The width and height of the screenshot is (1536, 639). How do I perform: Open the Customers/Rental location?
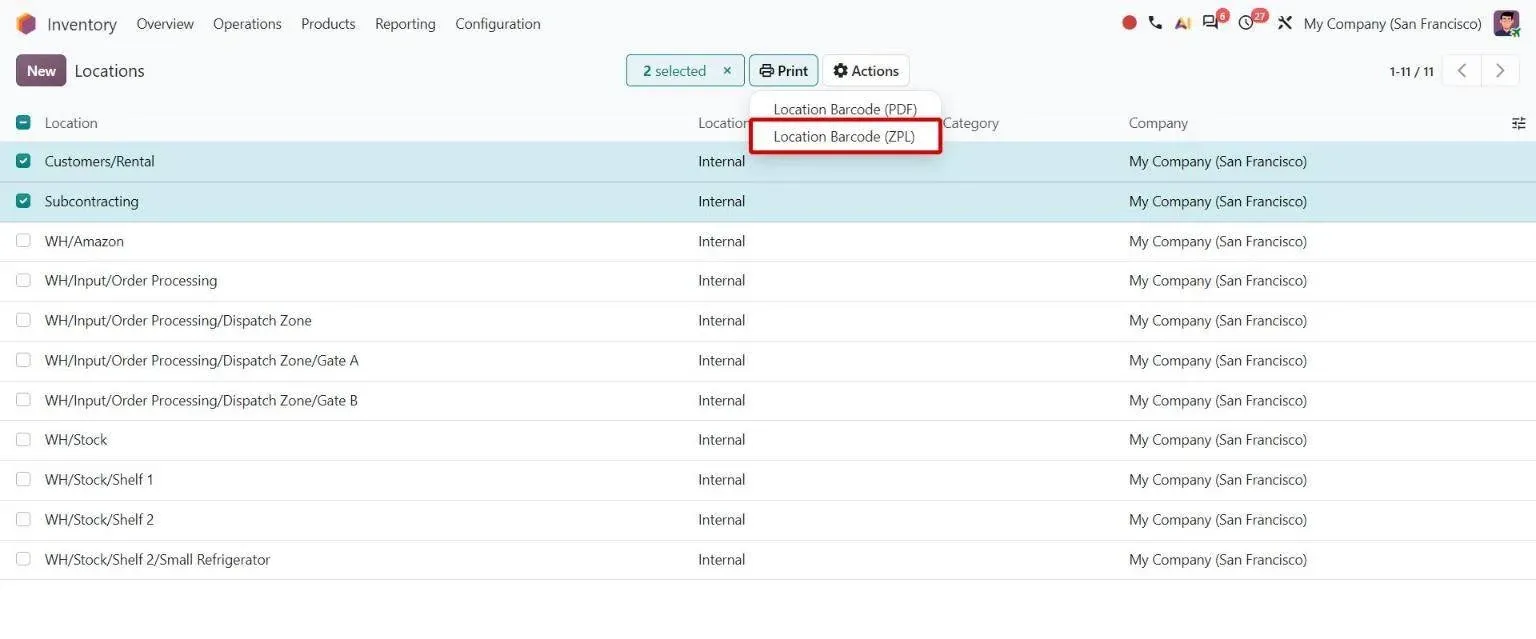[x=100, y=161]
